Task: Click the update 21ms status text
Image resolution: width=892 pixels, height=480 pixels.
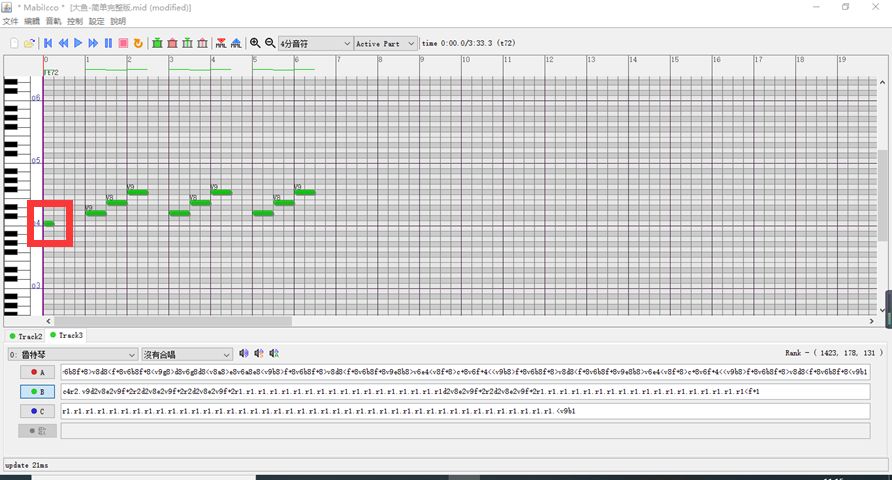Action: click(27, 465)
